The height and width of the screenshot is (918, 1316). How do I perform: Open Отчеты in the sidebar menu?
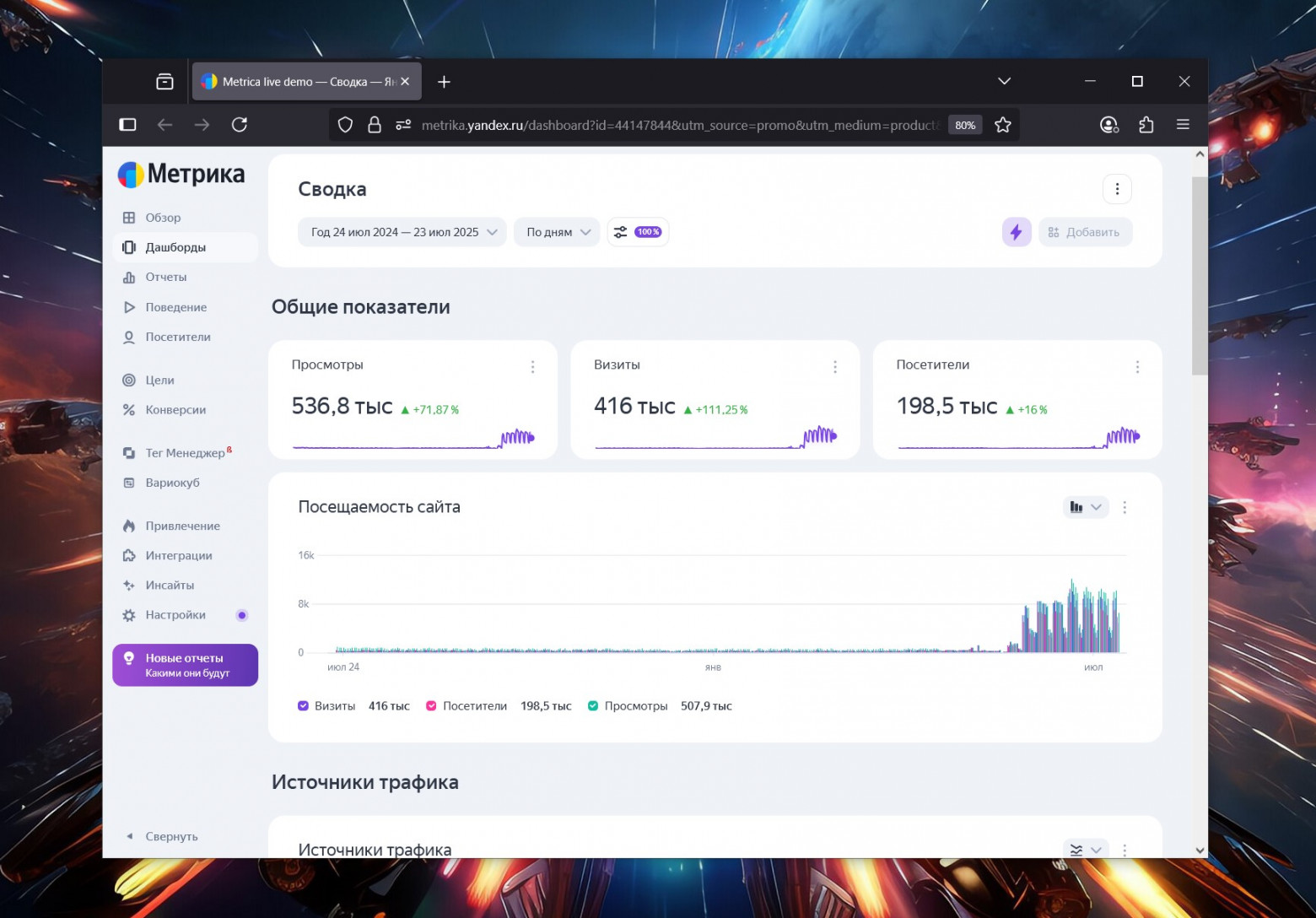[165, 277]
